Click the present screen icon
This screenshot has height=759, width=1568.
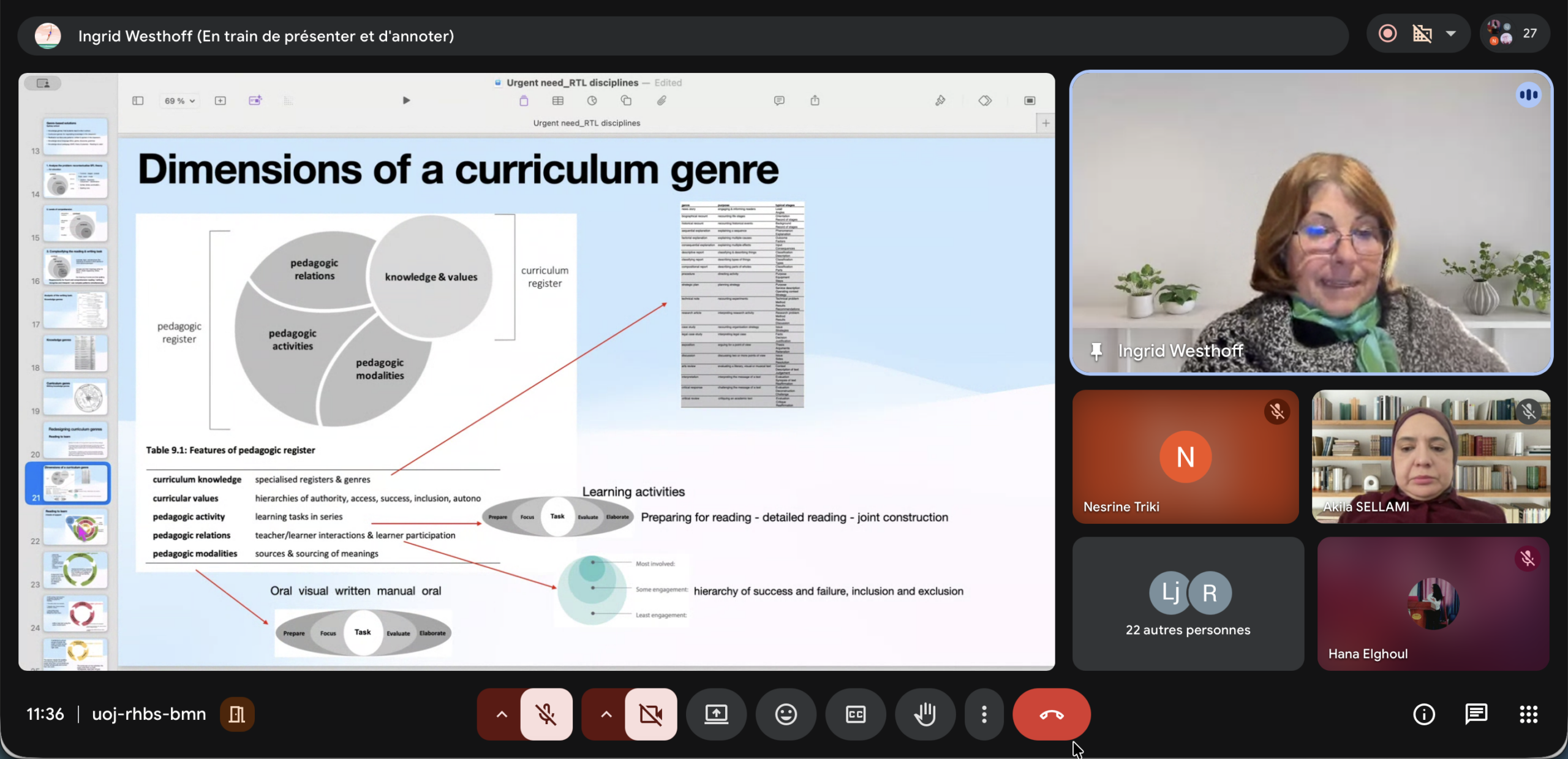716,714
